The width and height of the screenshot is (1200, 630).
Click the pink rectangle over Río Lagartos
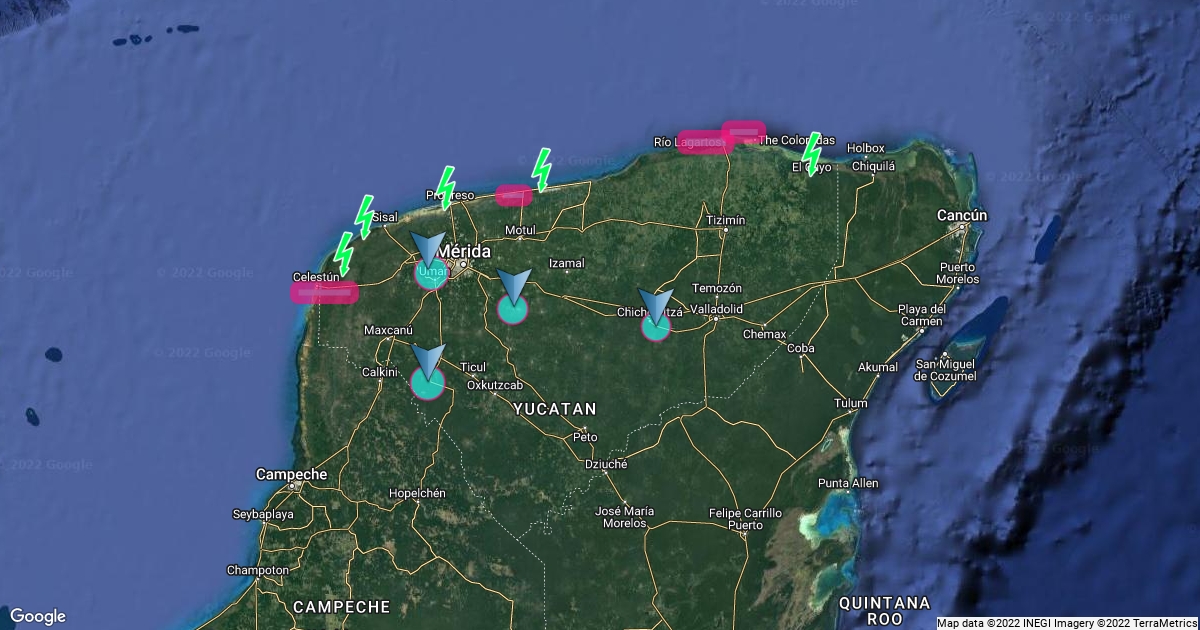coord(705,142)
